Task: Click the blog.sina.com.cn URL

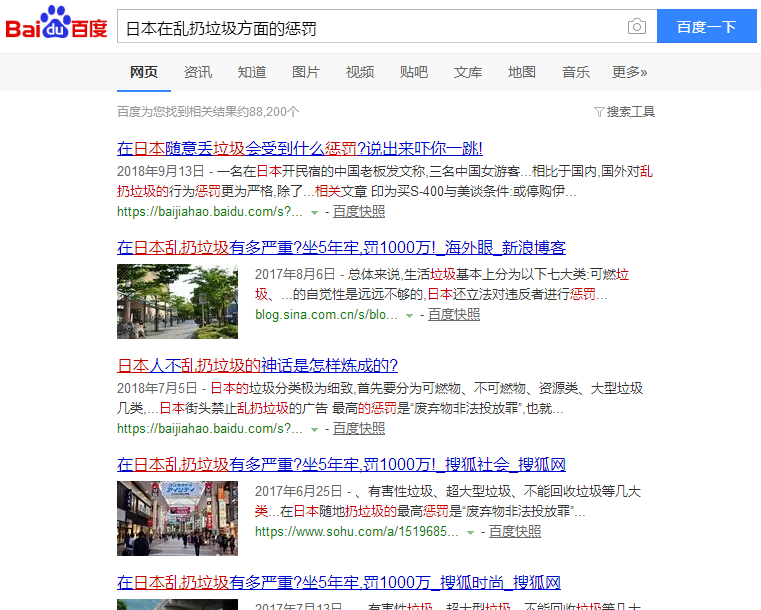Action: (326, 314)
